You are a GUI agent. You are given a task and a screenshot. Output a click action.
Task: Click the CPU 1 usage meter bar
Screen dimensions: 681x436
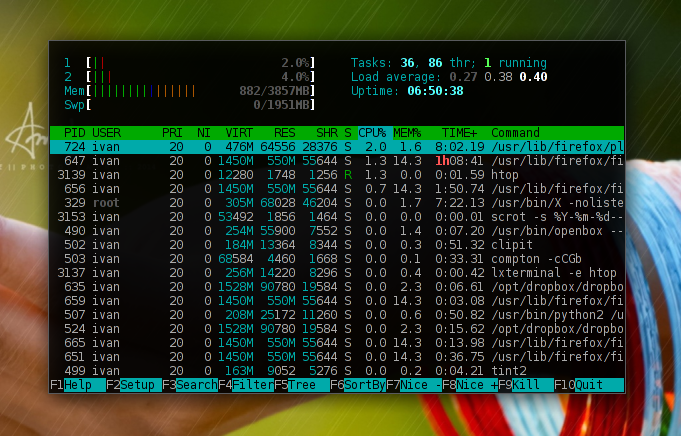(x=200, y=63)
